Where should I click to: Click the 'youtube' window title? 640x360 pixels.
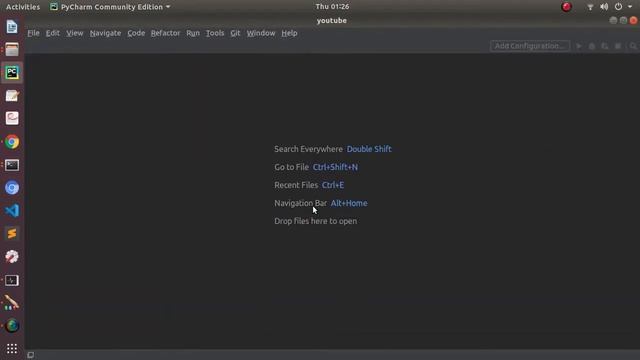coord(331,20)
